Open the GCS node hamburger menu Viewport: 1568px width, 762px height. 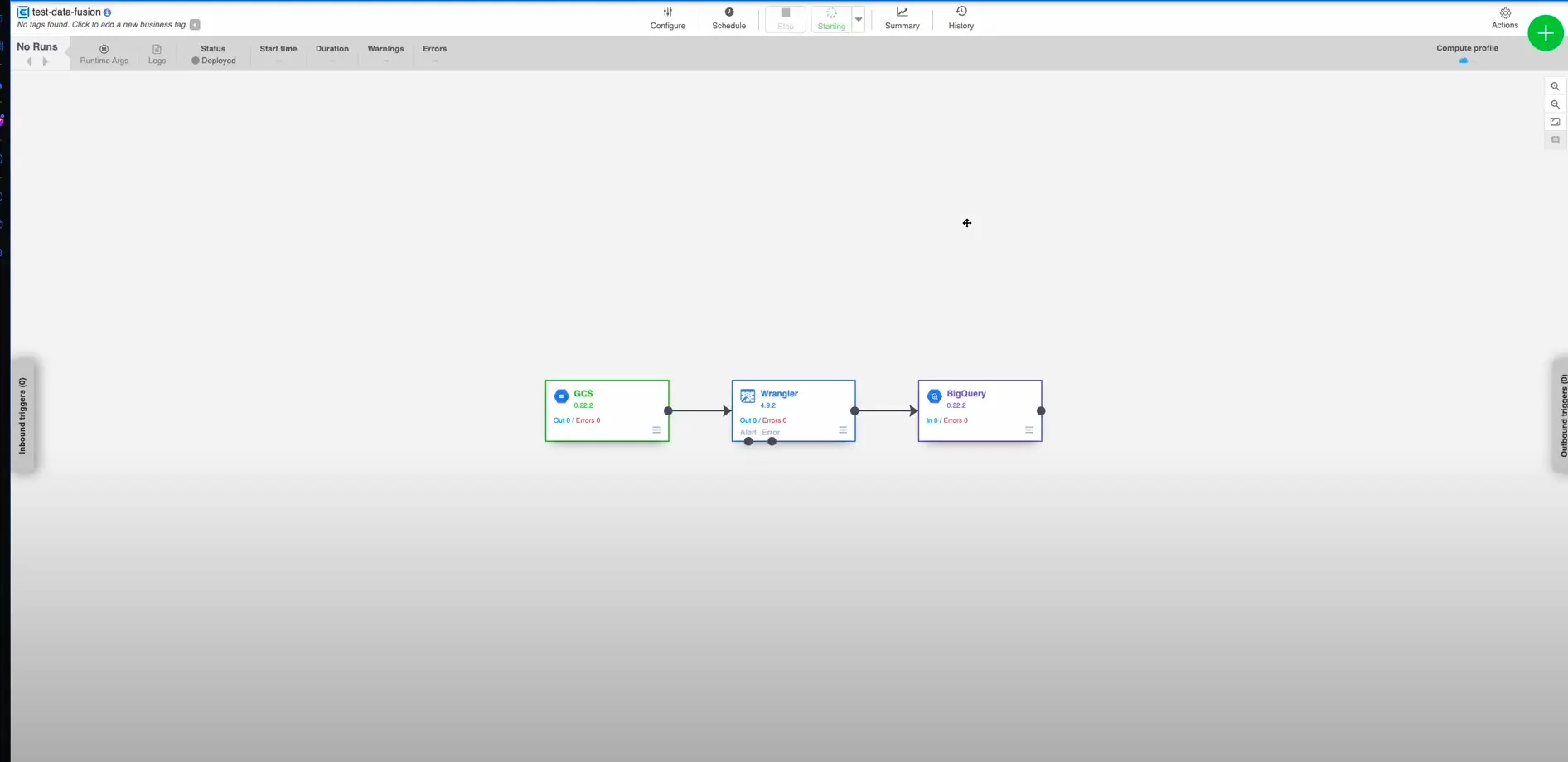click(656, 430)
